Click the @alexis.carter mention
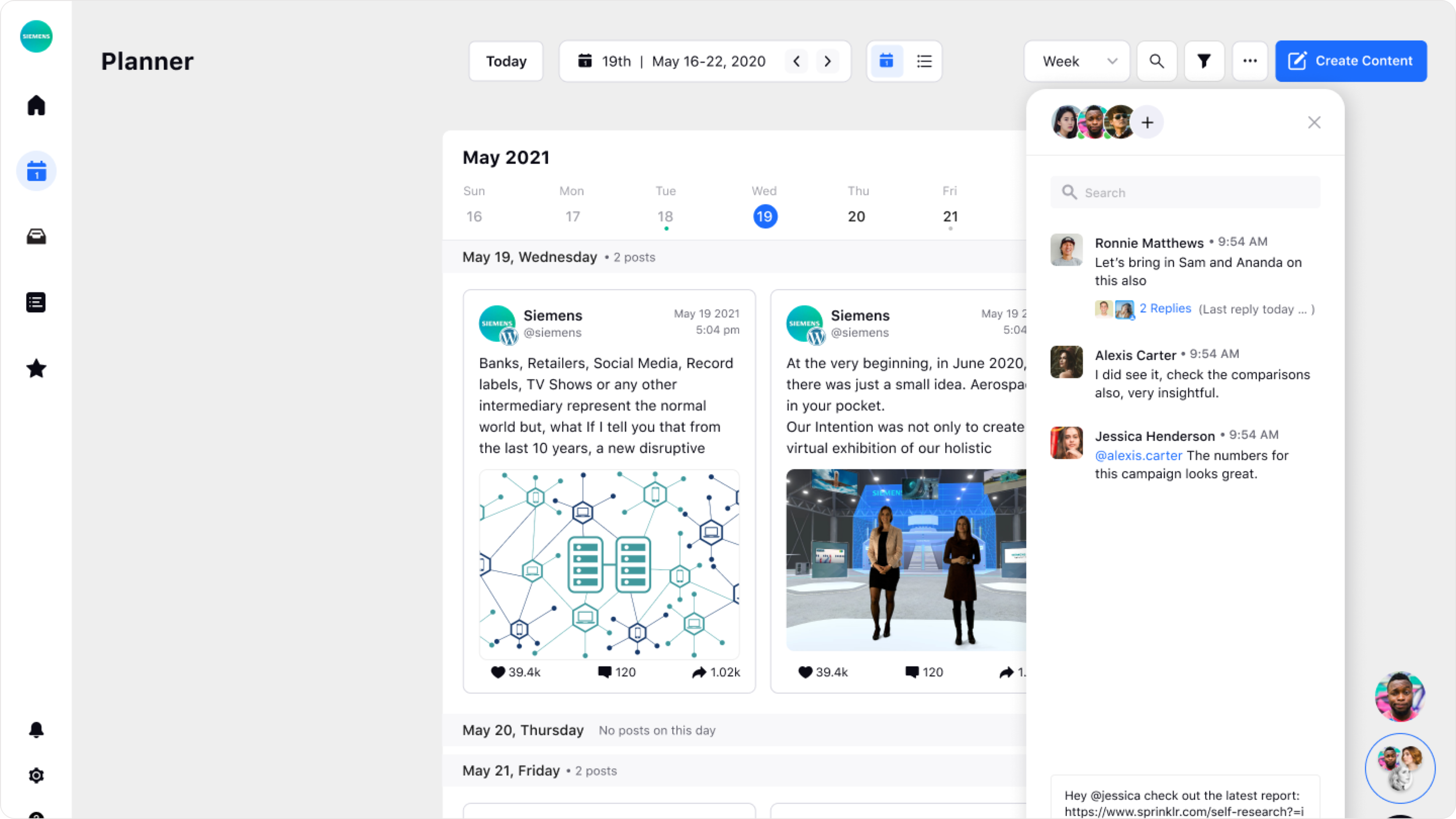 pos(1138,456)
